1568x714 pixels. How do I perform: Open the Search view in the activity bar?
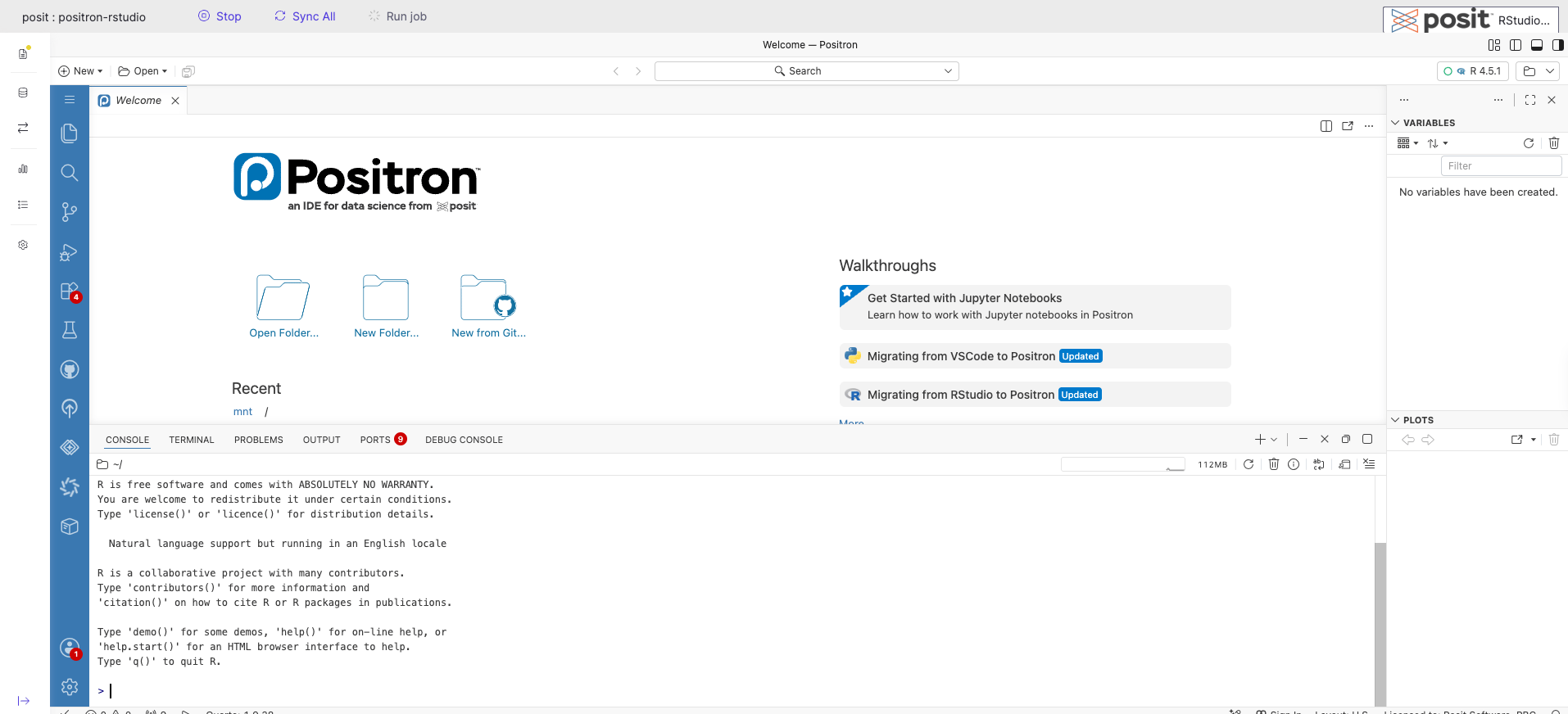(x=70, y=173)
